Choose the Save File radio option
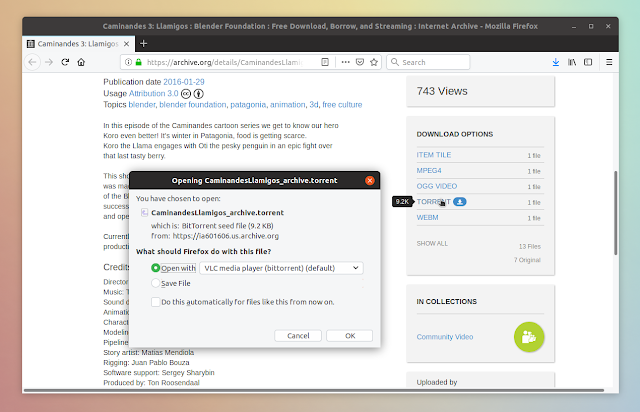Image resolution: width=640 pixels, height=412 pixels. tap(155, 283)
